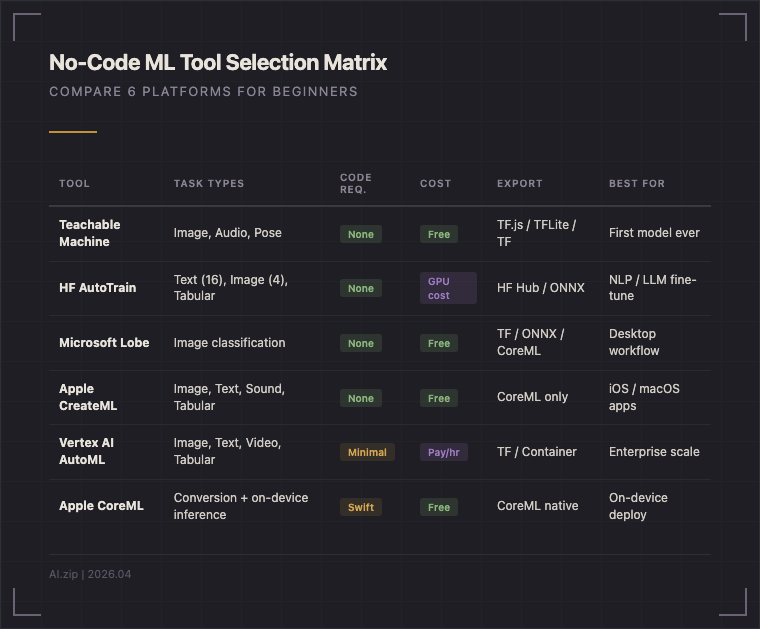
Task: Select the EXPORT column header
Action: 519,184
